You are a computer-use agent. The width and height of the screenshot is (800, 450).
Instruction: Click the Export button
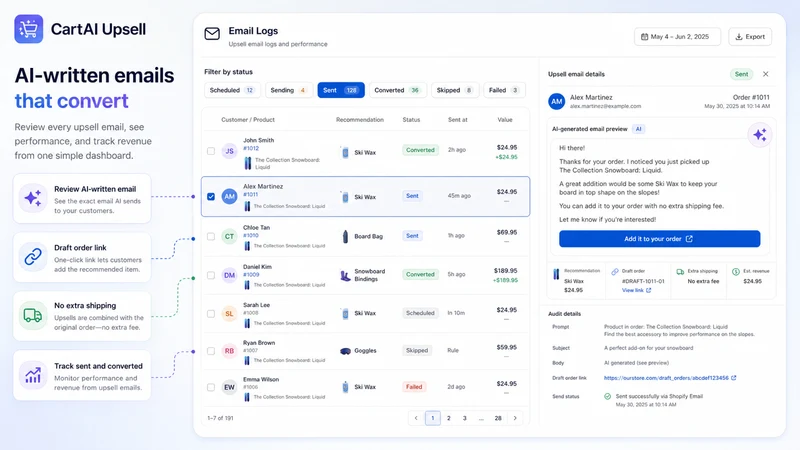(750, 37)
